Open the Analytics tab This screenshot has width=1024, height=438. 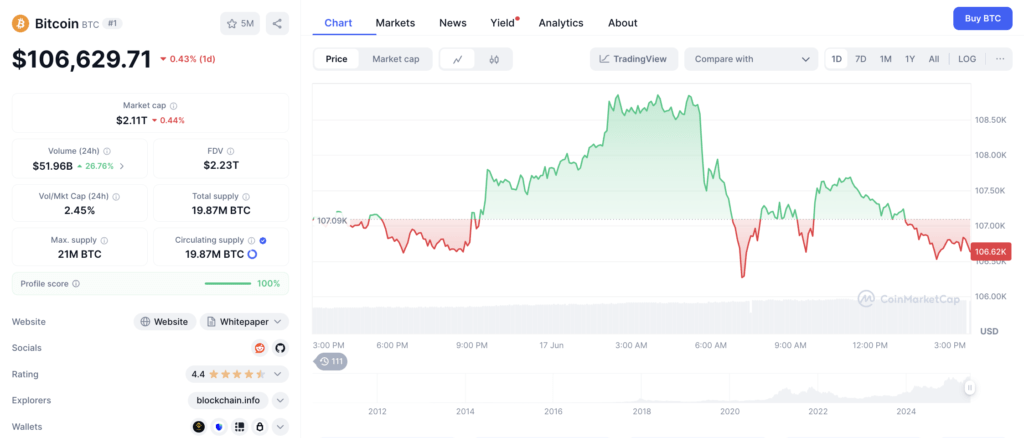click(561, 23)
